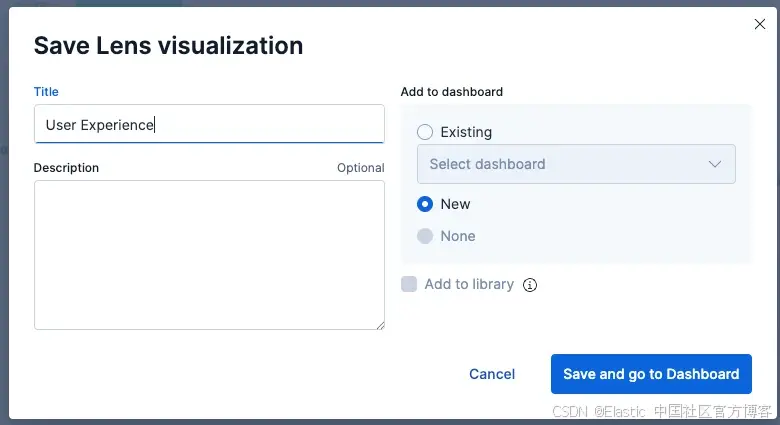Screen dimensions: 780x425
Task: Click the Add to library label text
Action: coord(469,284)
